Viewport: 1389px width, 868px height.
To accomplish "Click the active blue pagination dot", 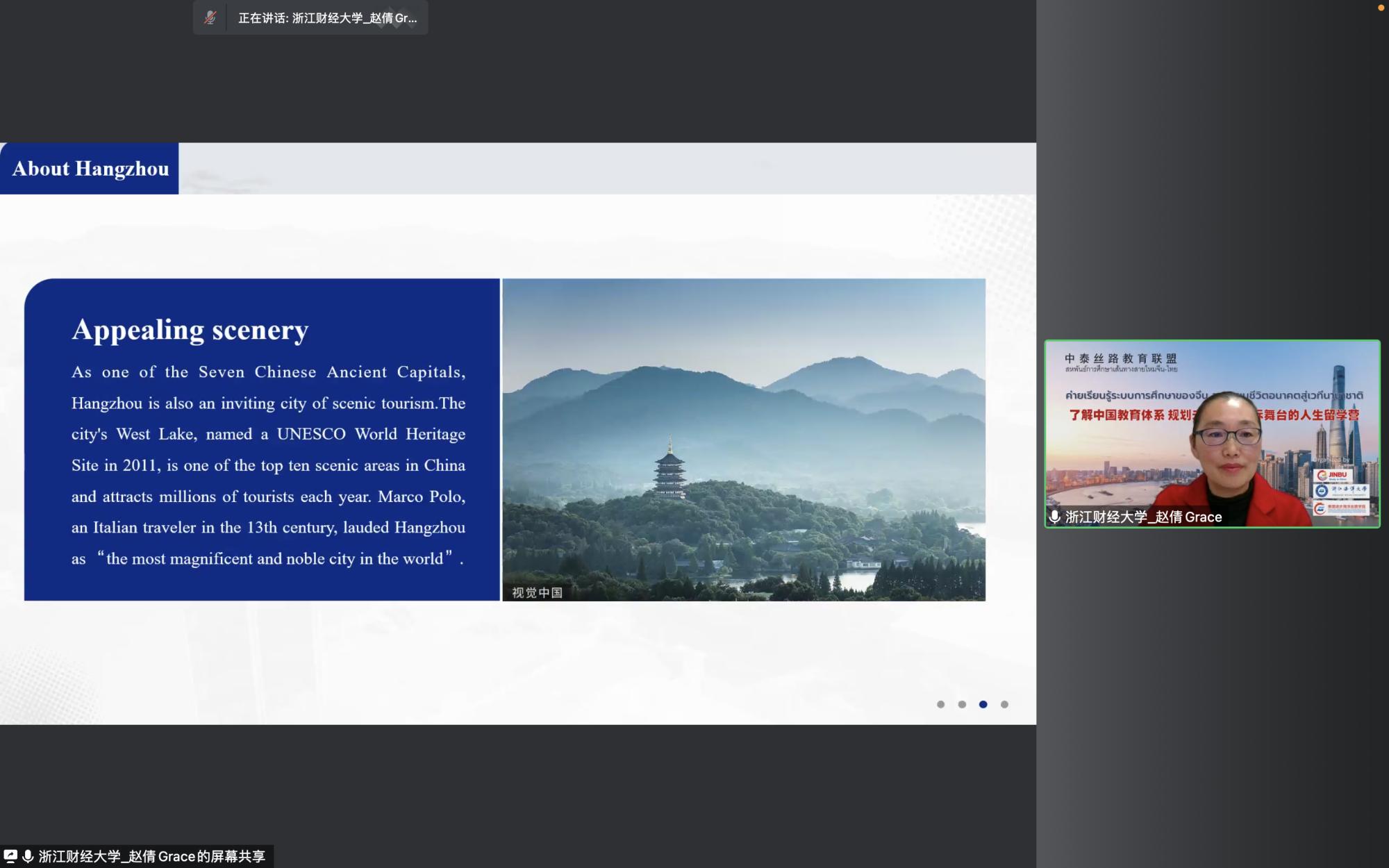I will click(983, 704).
